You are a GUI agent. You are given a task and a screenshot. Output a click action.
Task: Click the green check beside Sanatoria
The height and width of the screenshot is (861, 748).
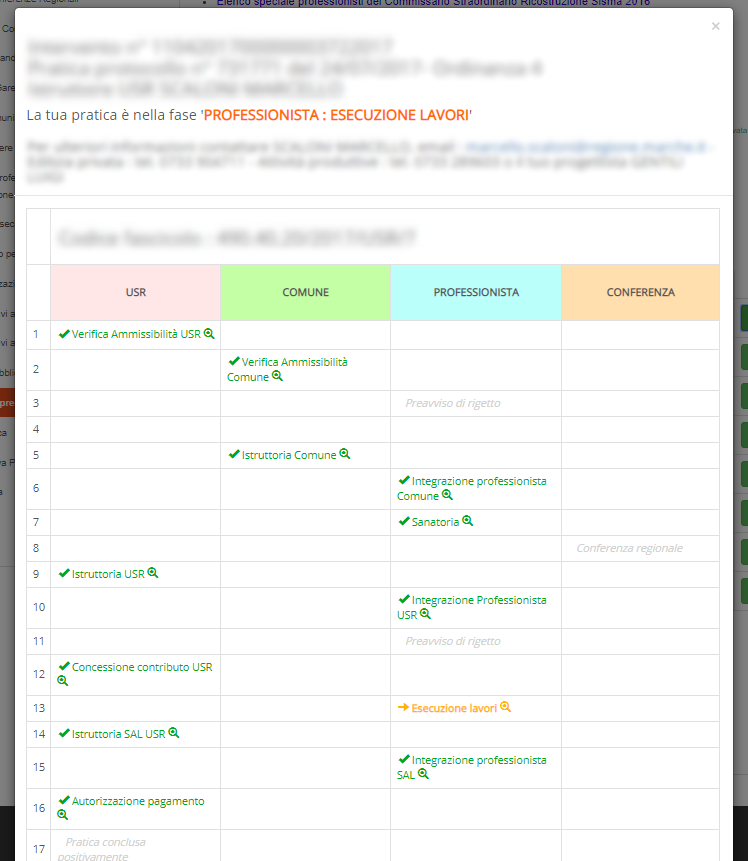(404, 521)
